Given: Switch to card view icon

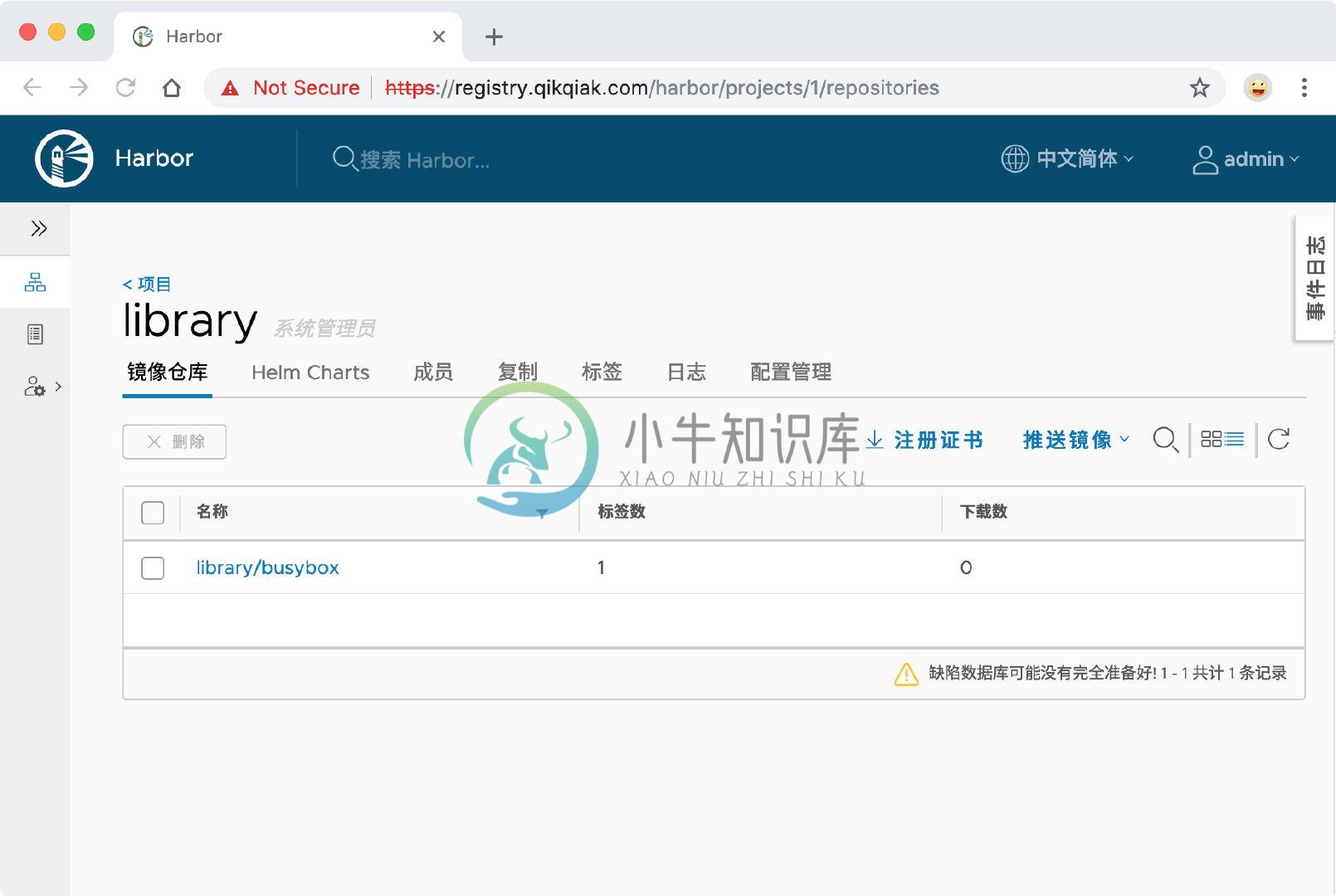Looking at the screenshot, I should tap(1212, 439).
